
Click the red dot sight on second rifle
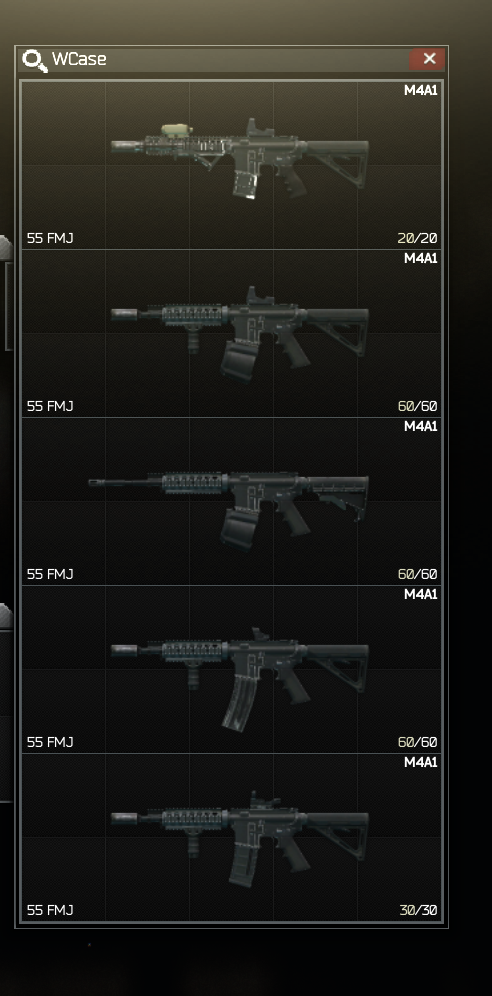(x=259, y=296)
